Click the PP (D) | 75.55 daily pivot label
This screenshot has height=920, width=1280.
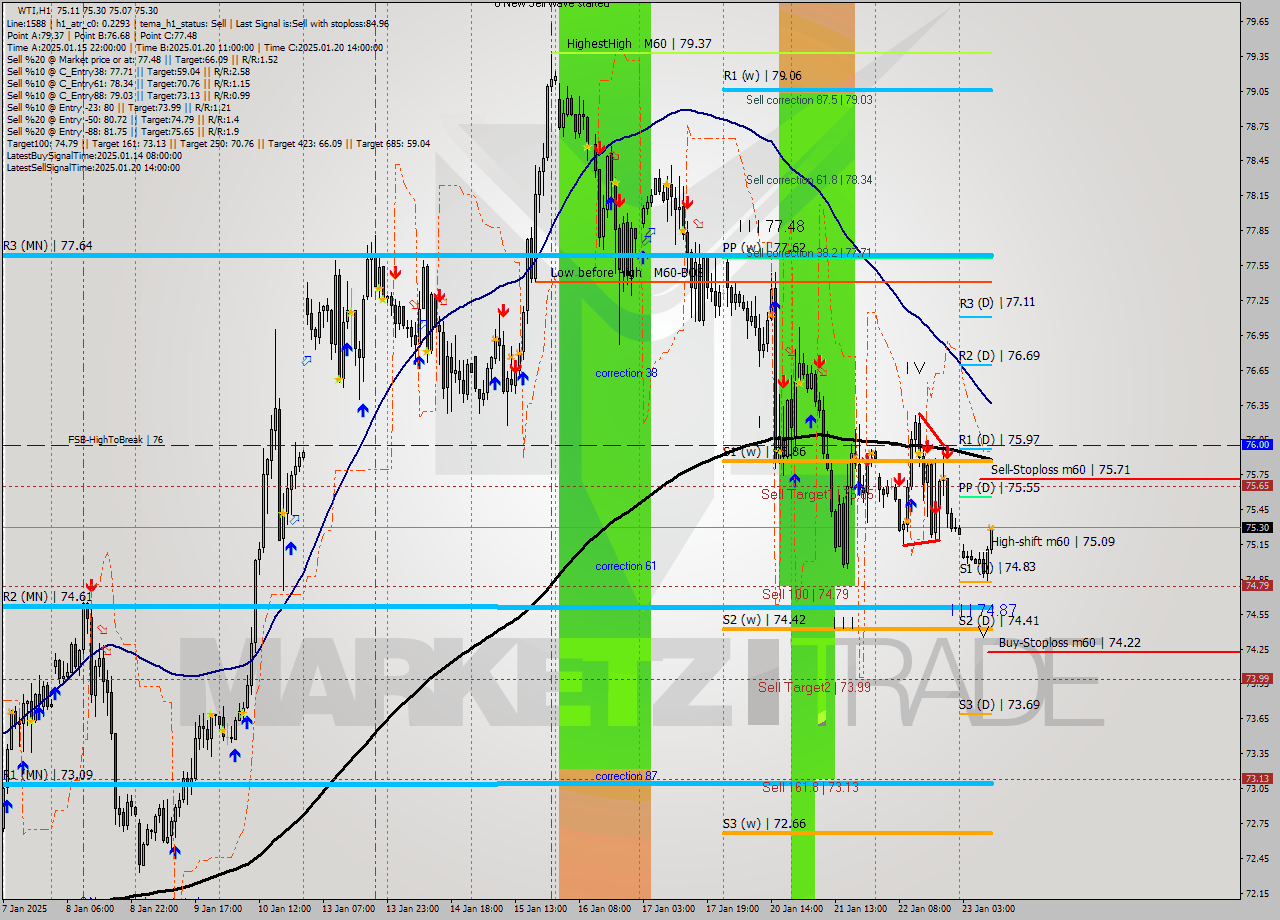coord(999,488)
